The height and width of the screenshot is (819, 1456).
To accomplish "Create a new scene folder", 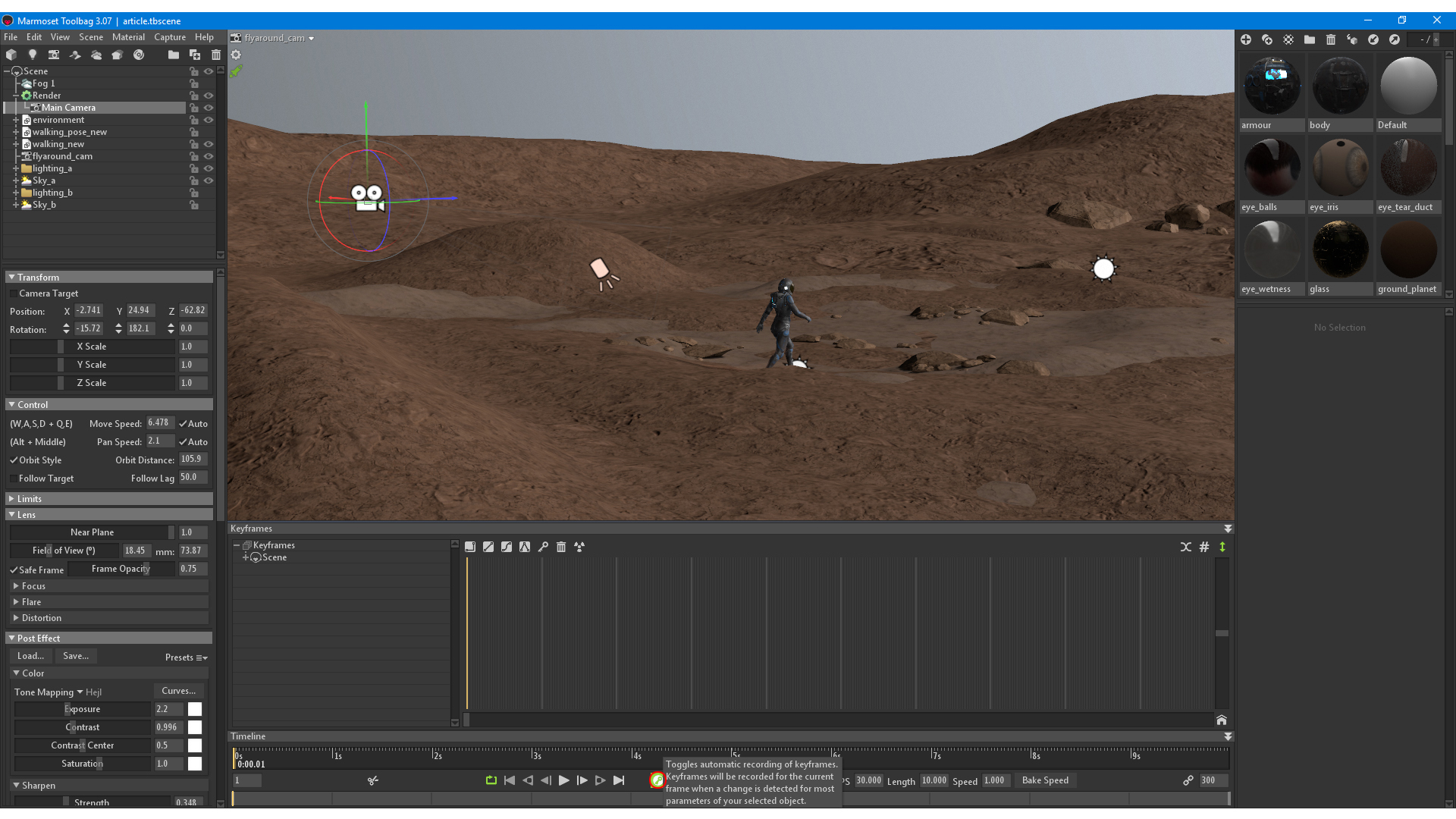I will pyautogui.click(x=174, y=55).
